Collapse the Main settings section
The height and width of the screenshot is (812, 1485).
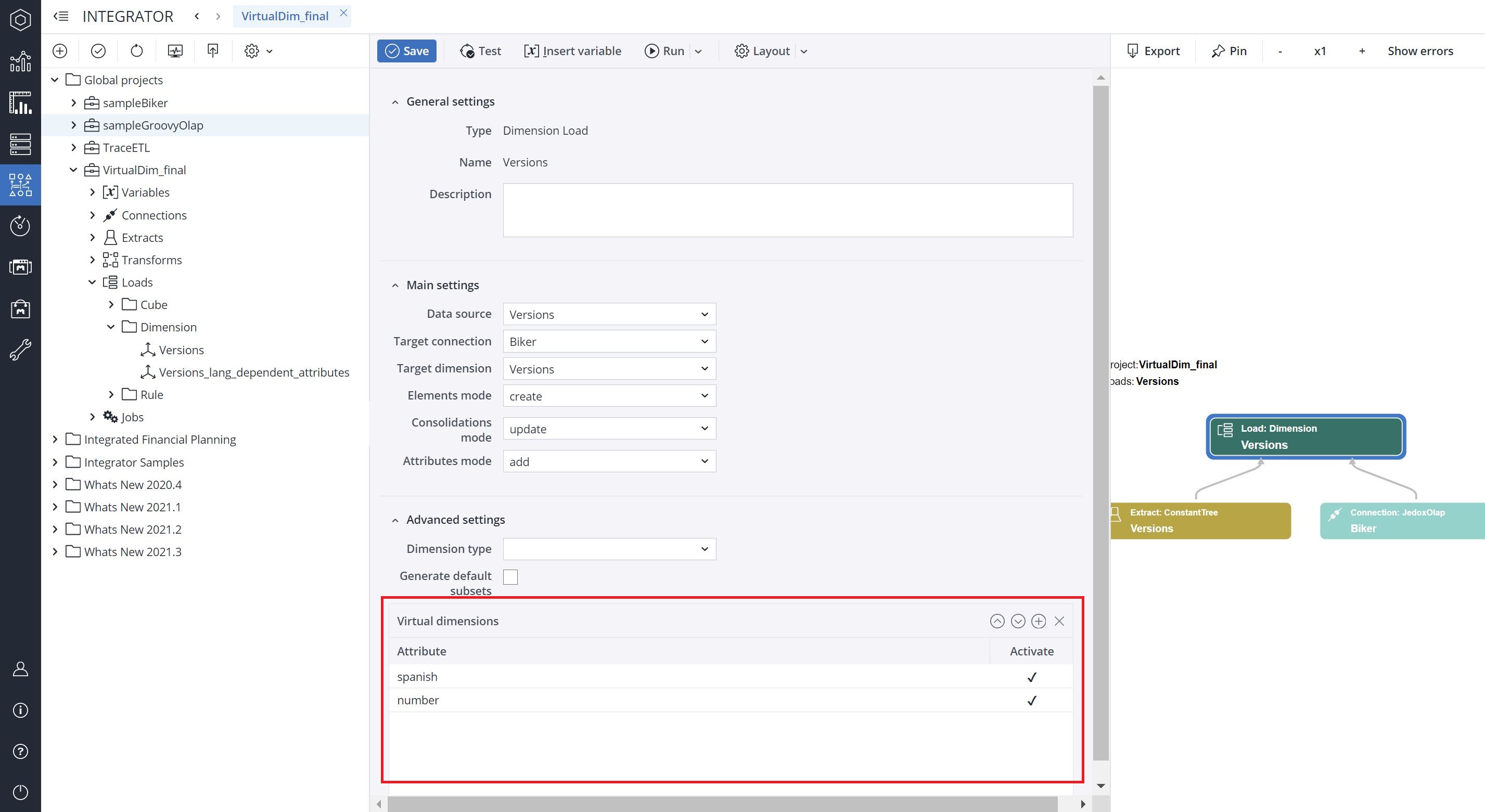tap(395, 285)
